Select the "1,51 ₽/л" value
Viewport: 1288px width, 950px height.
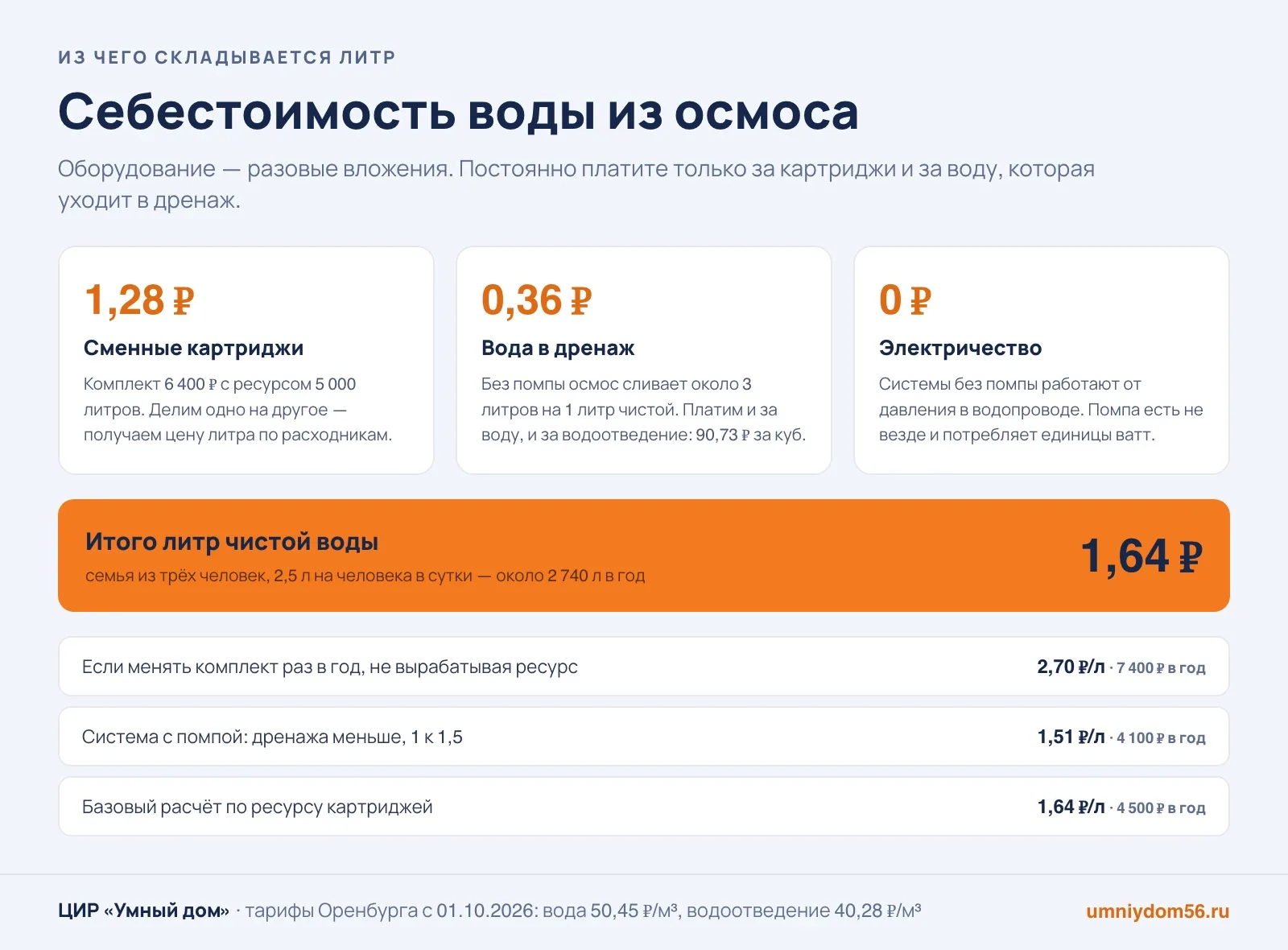pyautogui.click(x=1071, y=737)
